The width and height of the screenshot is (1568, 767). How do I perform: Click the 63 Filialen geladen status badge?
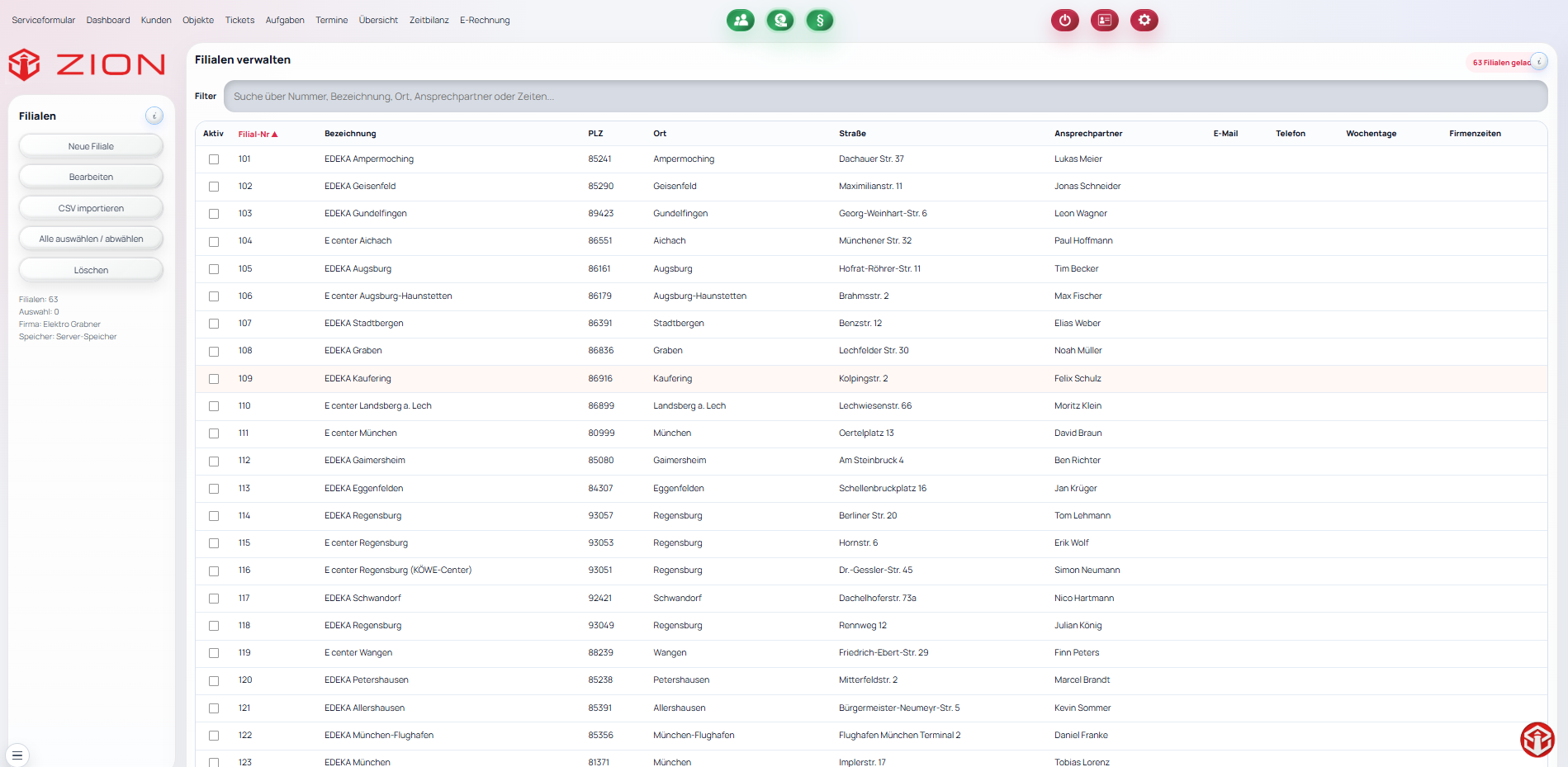1501,62
